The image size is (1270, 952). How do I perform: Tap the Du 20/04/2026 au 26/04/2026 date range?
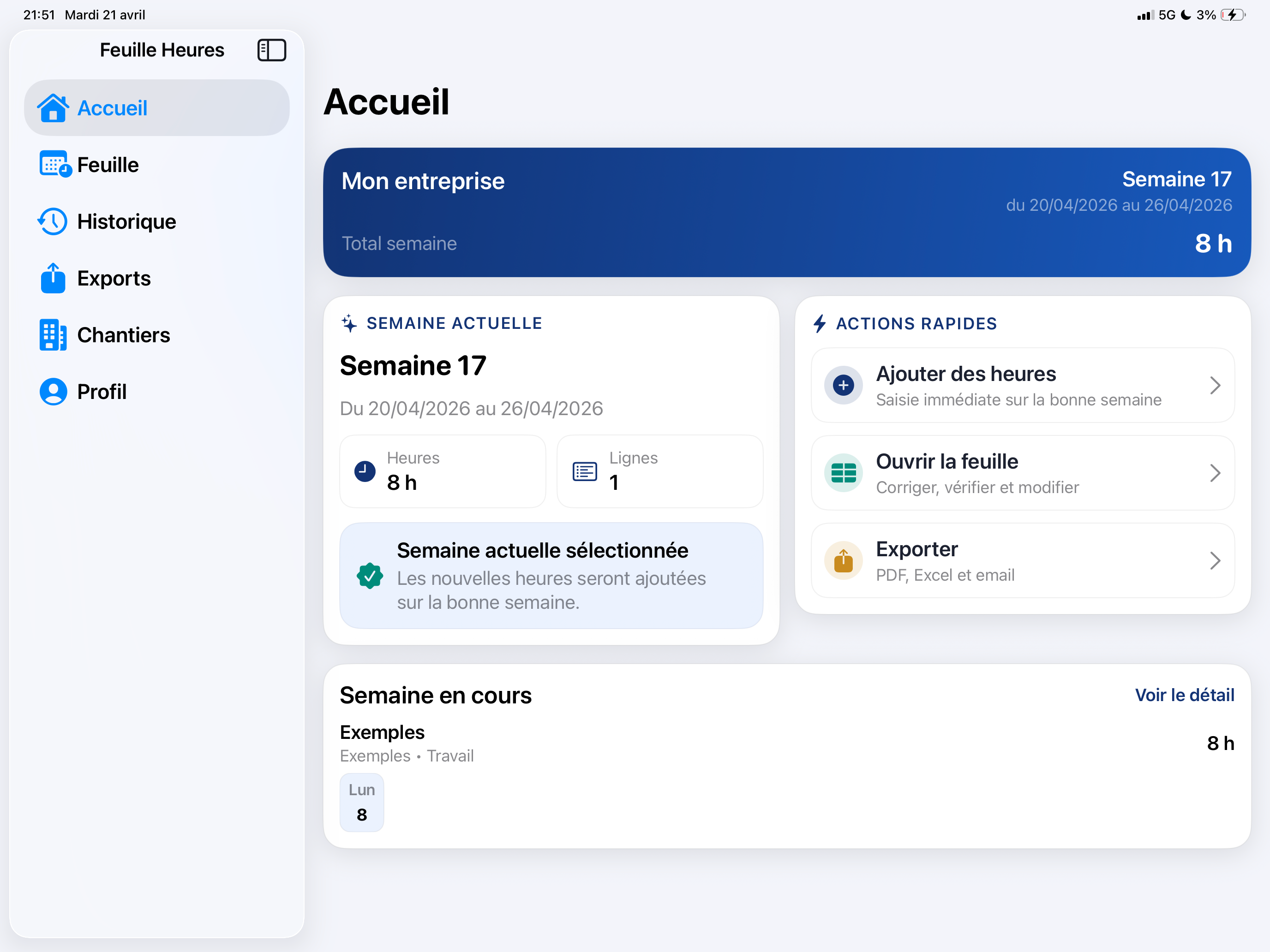point(471,409)
